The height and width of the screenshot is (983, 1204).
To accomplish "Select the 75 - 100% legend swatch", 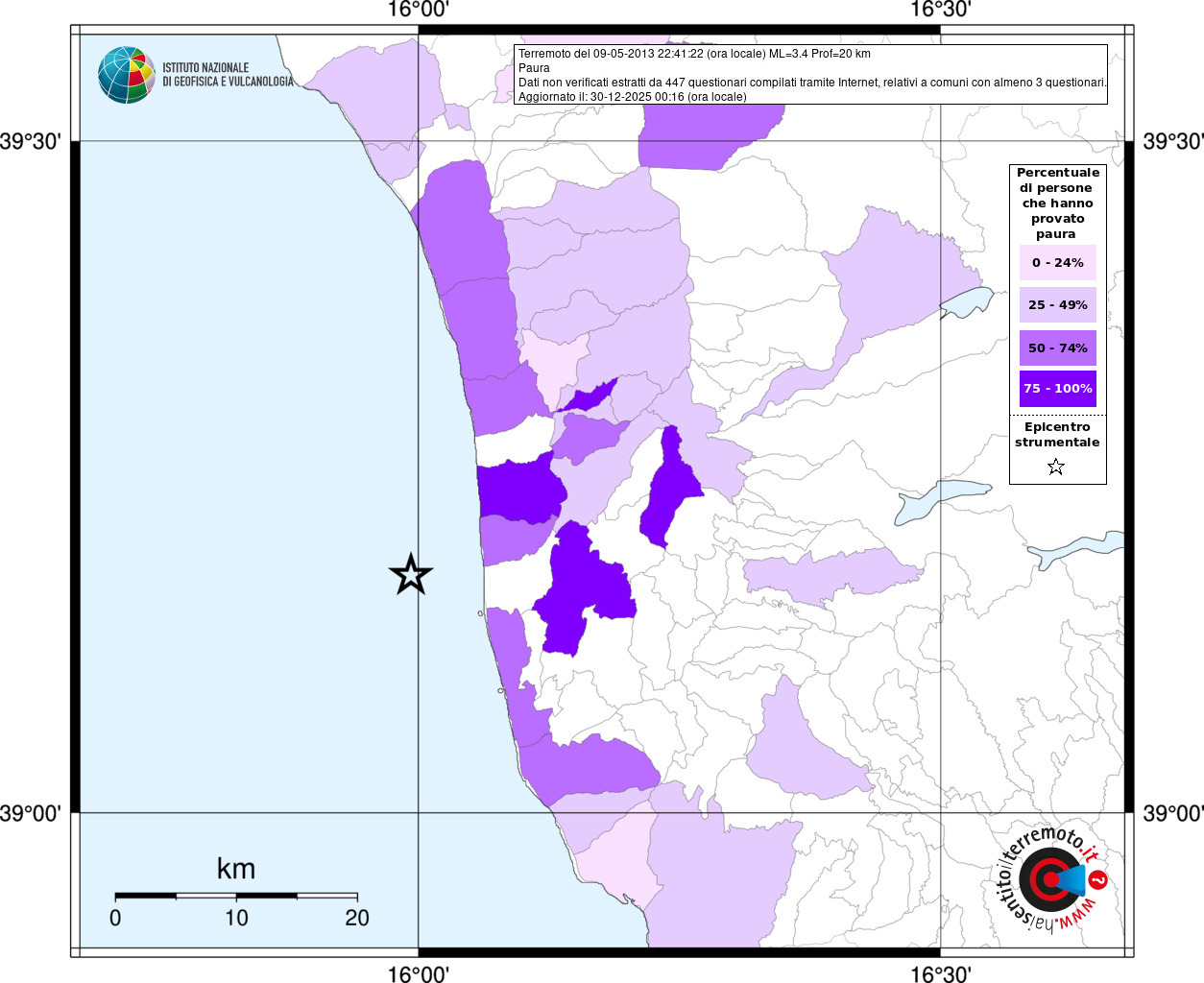I will pos(1057,389).
